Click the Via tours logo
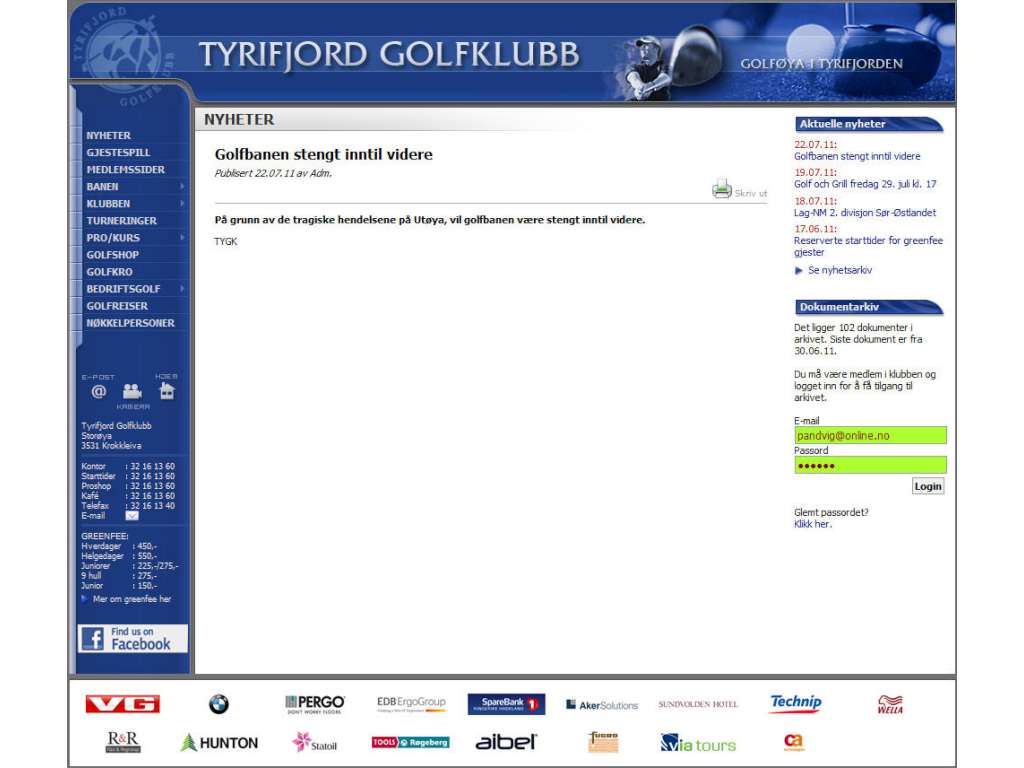The image size is (1024, 768). click(x=698, y=743)
